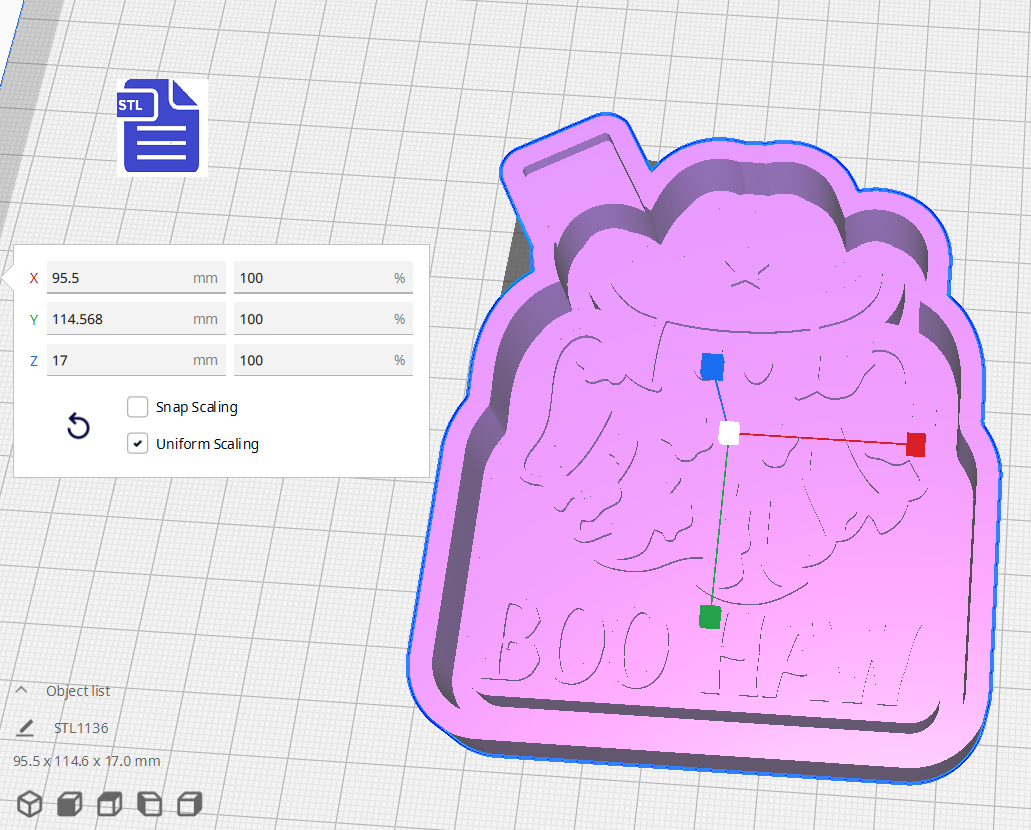Select the 3D perspective view cube icon
Image resolution: width=1031 pixels, height=830 pixels.
tap(29, 803)
